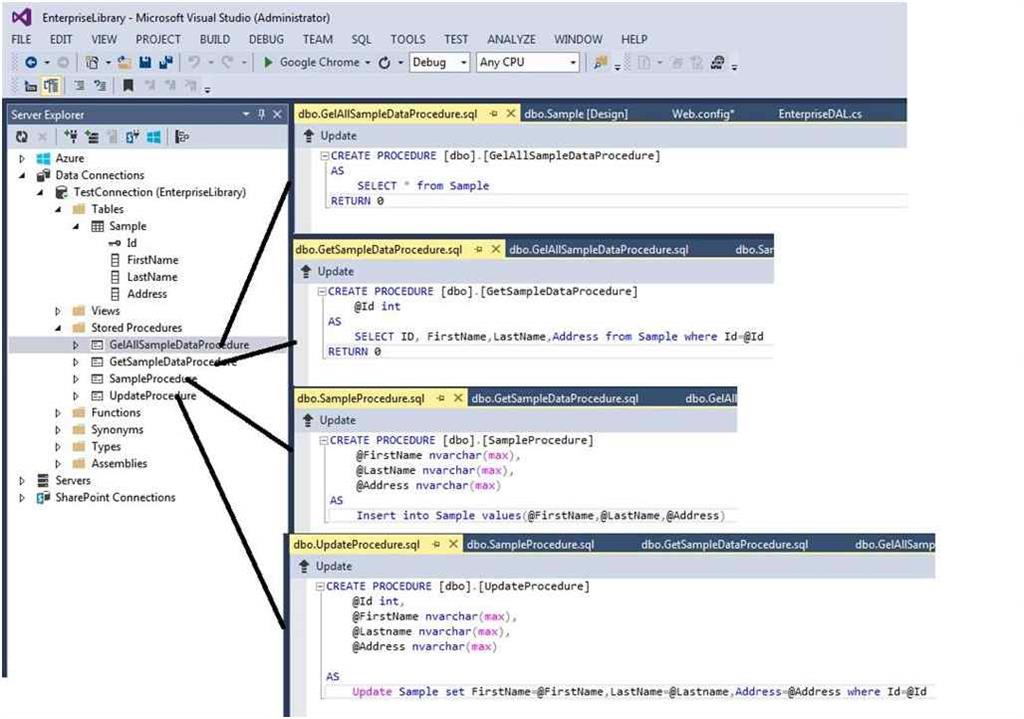Screen dimensions: 1024x719
Task: Select the FirstName column node
Action: tap(152, 260)
